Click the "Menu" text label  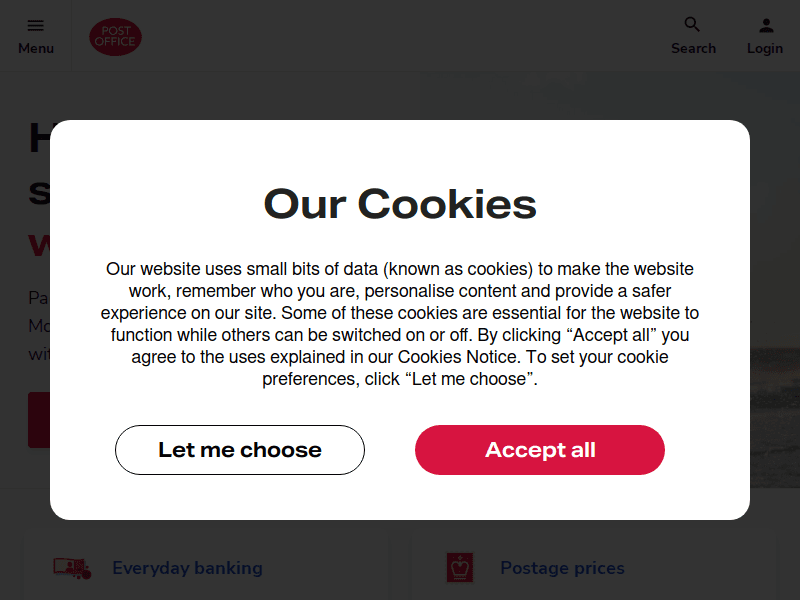(x=36, y=48)
